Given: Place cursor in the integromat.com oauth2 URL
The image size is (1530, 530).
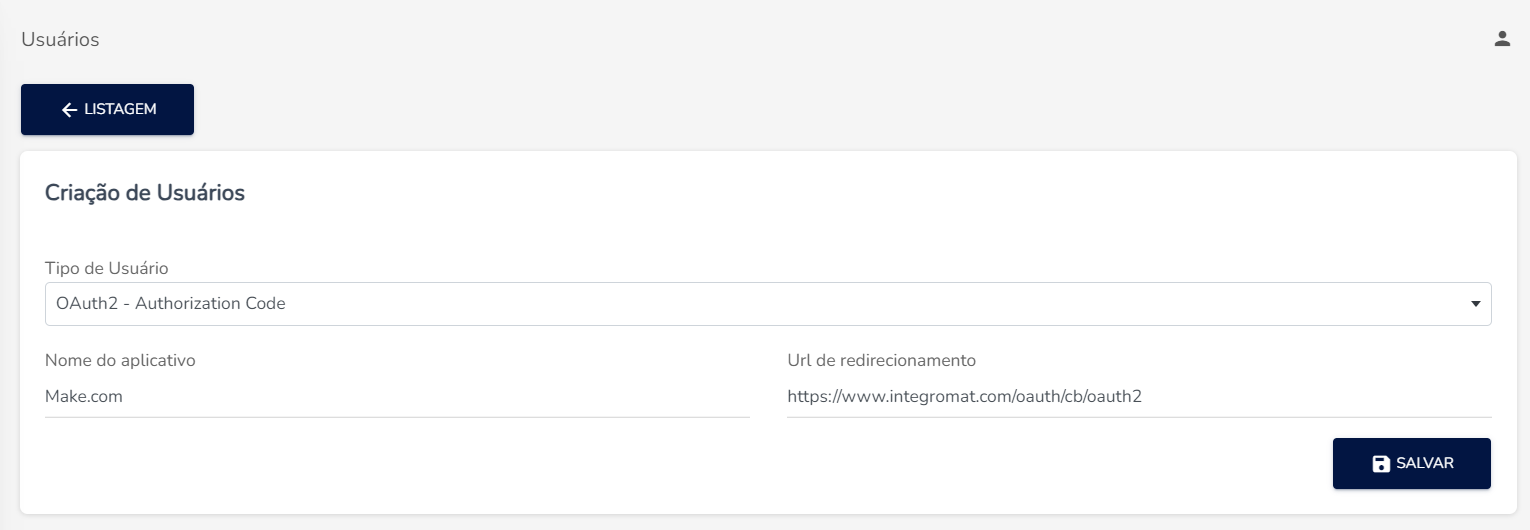Looking at the screenshot, I should coord(964,397).
